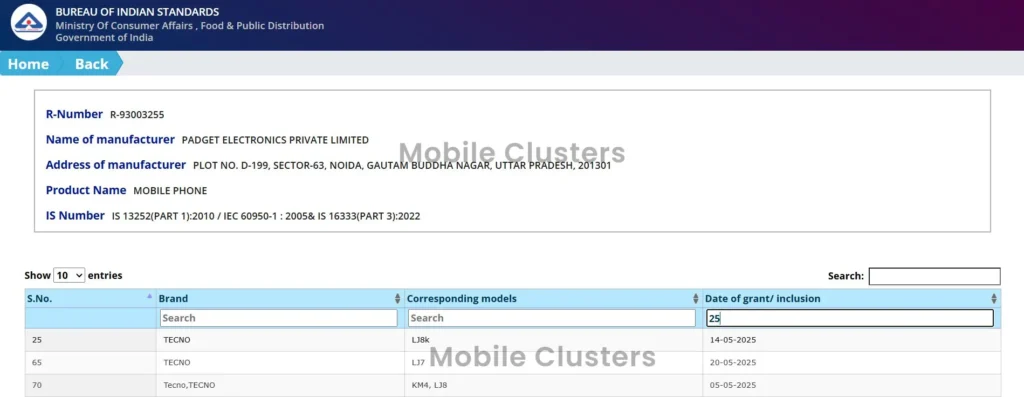Sort by Corresponding models sort arrows
This screenshot has width=1024, height=397.
point(696,298)
